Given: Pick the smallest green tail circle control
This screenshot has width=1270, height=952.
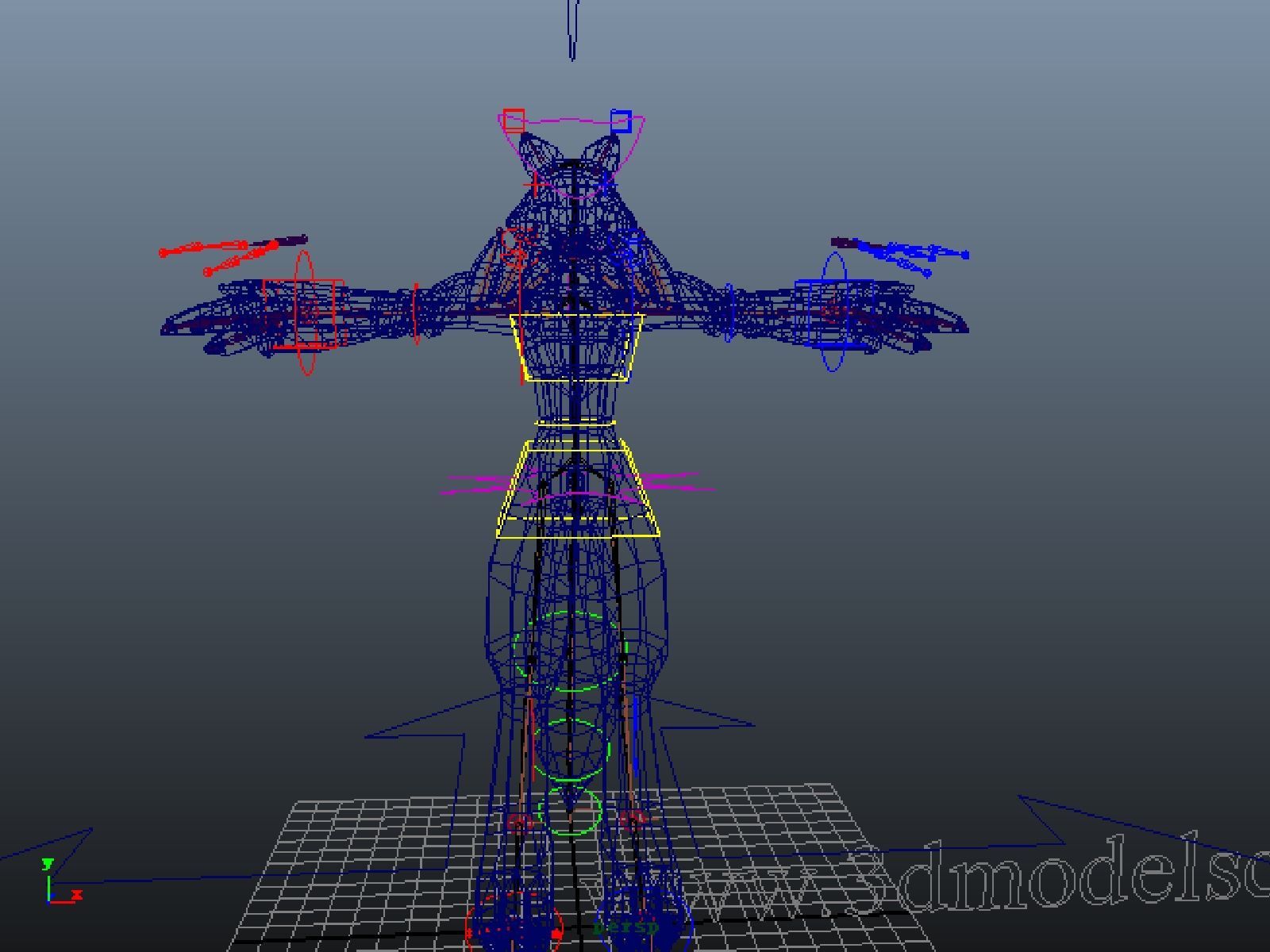Looking at the screenshot, I should (570, 811).
